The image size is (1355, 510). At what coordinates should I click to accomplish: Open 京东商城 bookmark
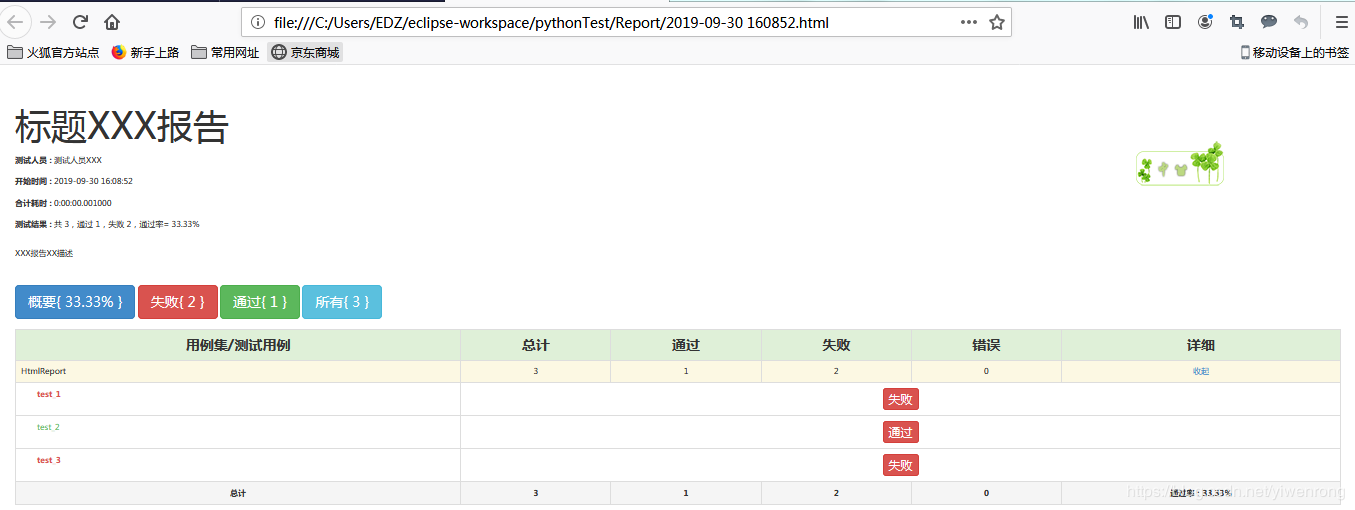305,52
